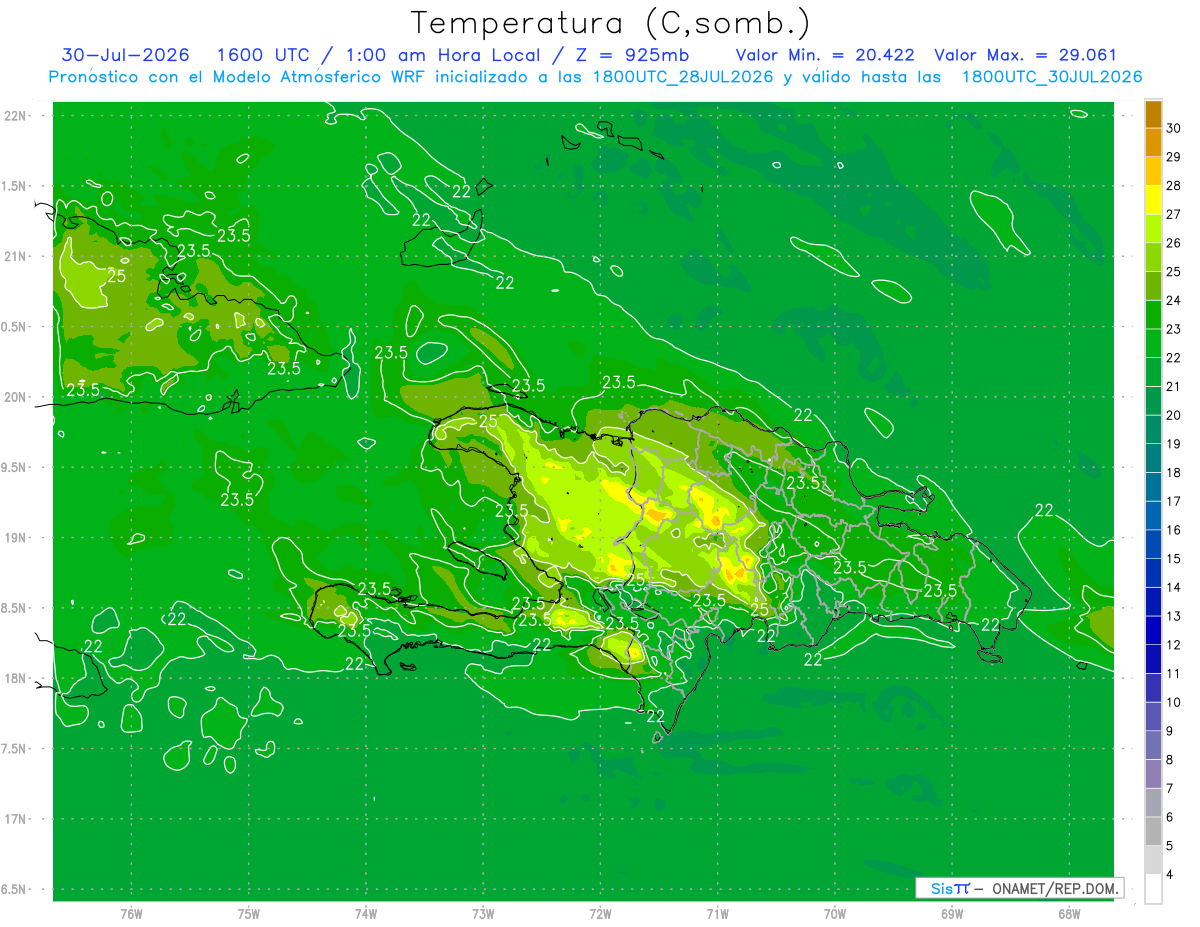This screenshot has height=927, width=1200.
Task: Click the longitude axis label "75W"
Action: point(249,914)
